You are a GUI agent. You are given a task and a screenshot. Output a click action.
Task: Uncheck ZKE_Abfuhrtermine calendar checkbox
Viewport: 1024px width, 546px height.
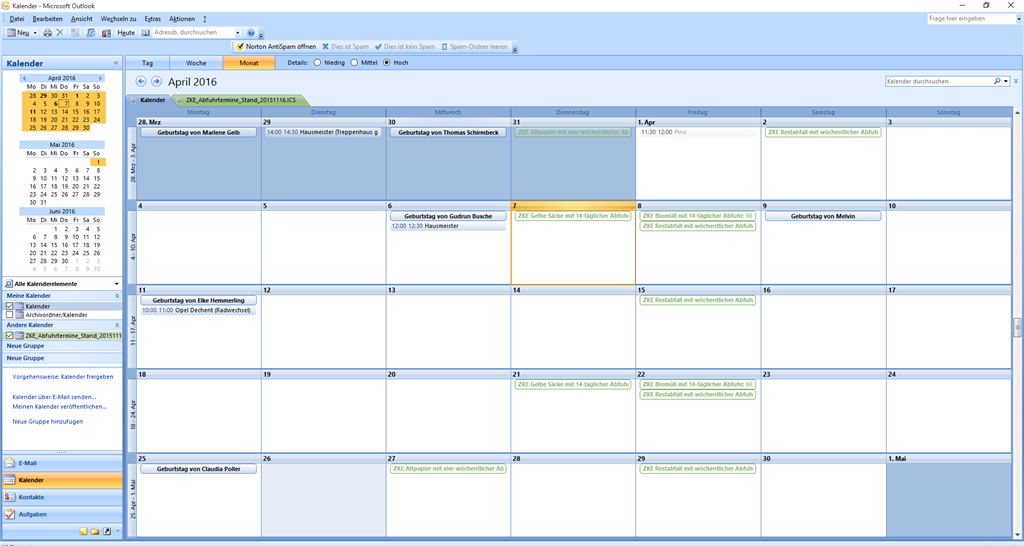coord(10,336)
